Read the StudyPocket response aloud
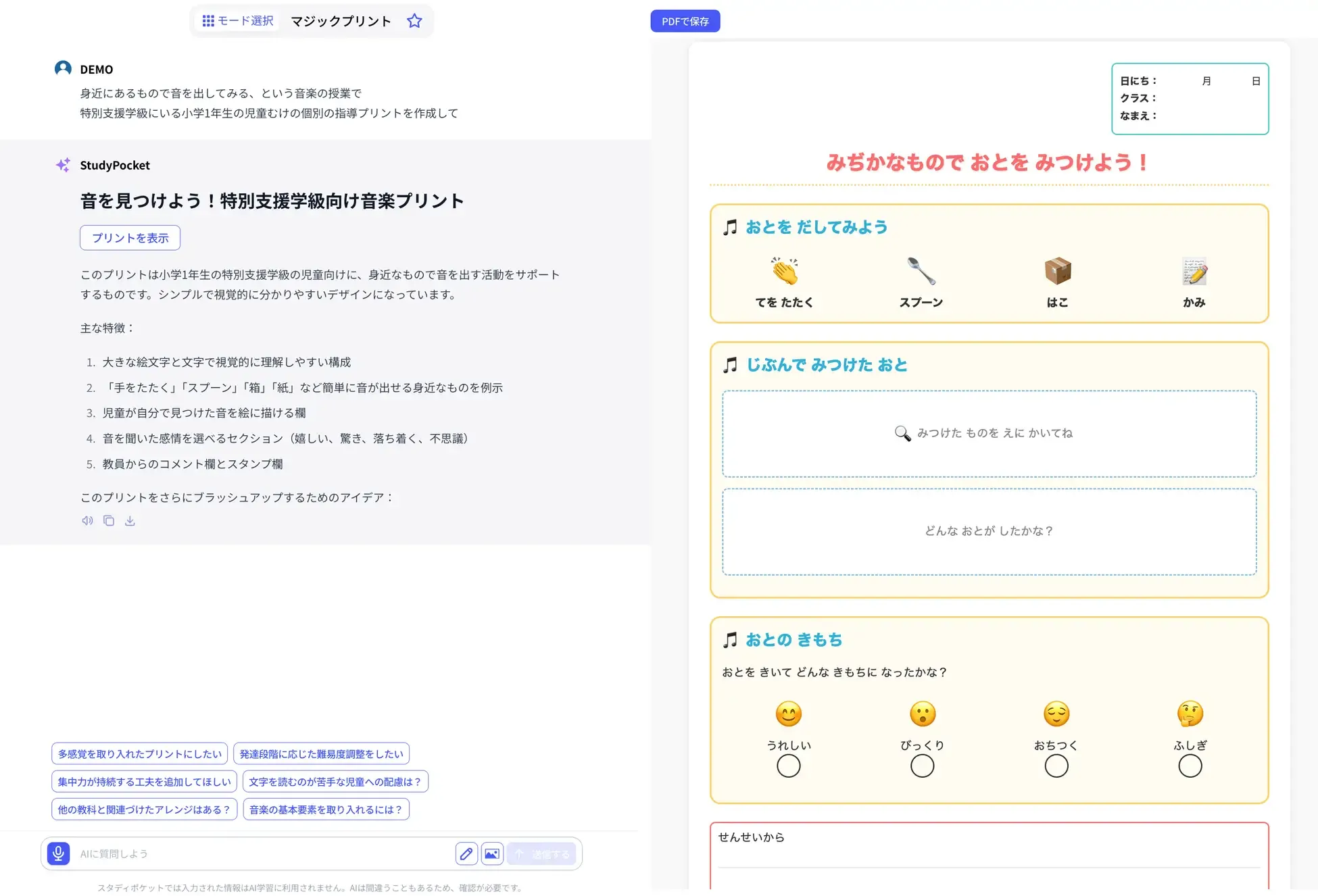Viewport: 1318px width, 896px height. coord(87,520)
